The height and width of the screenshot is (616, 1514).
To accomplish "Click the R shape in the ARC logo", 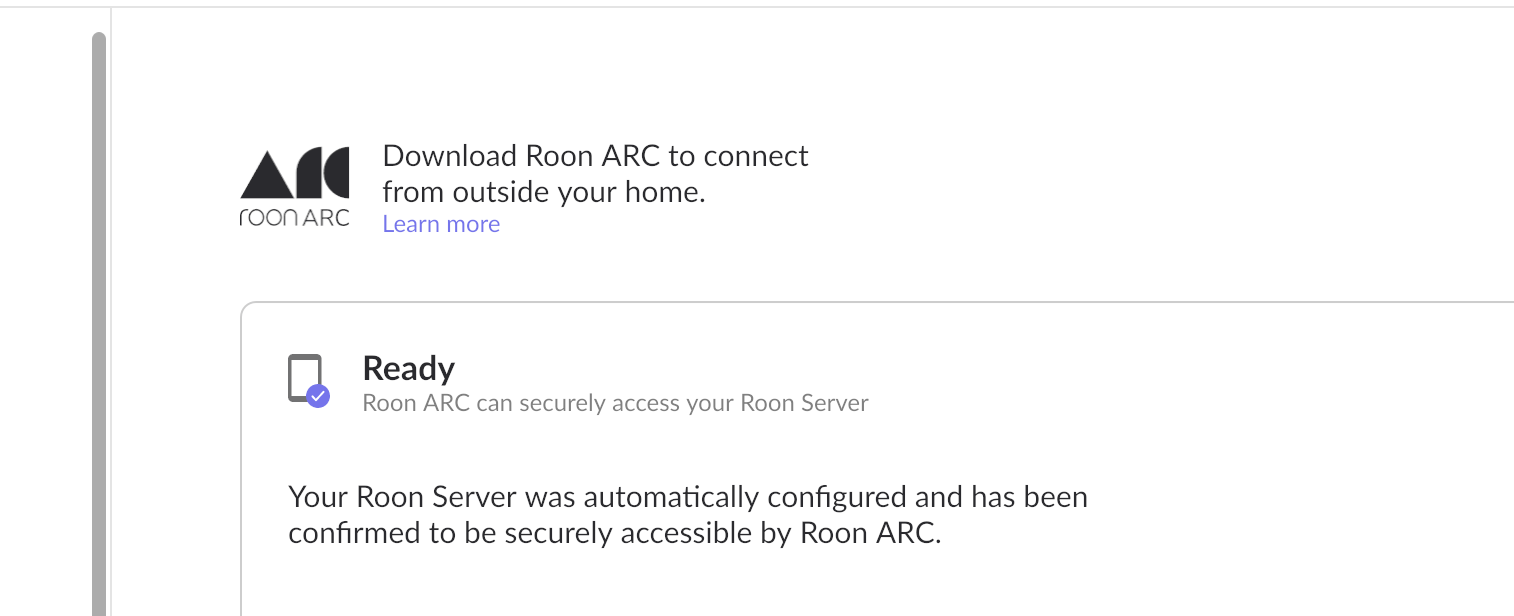I will (x=308, y=172).
